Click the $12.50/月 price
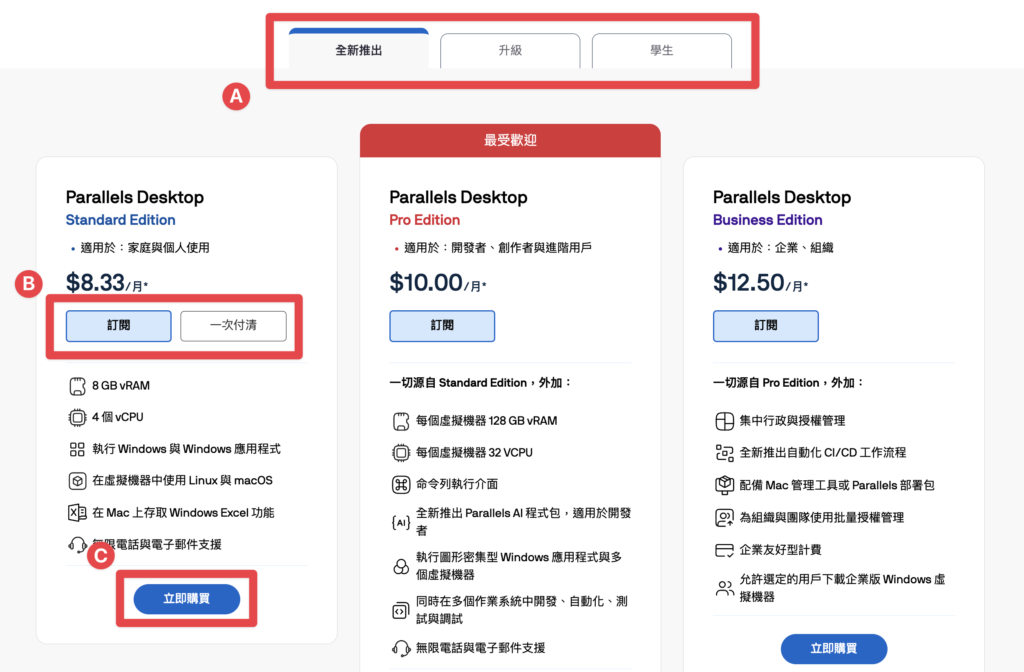 point(760,283)
